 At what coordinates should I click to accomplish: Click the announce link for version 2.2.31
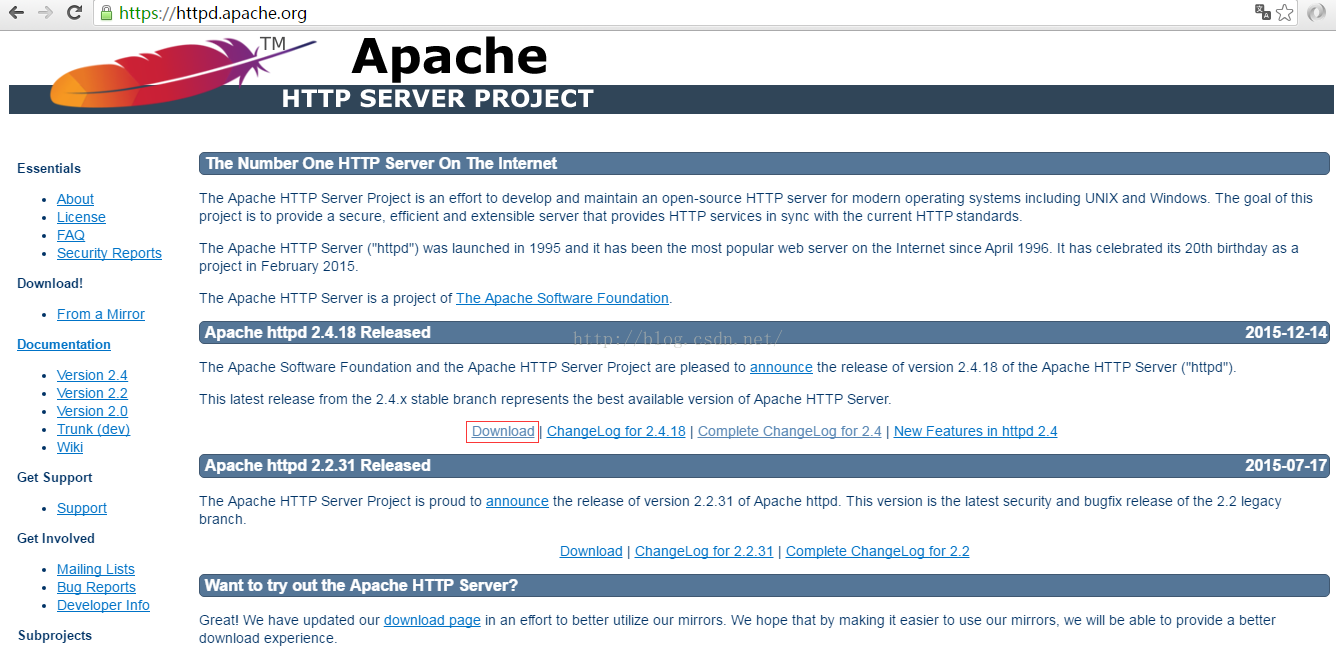(x=517, y=501)
